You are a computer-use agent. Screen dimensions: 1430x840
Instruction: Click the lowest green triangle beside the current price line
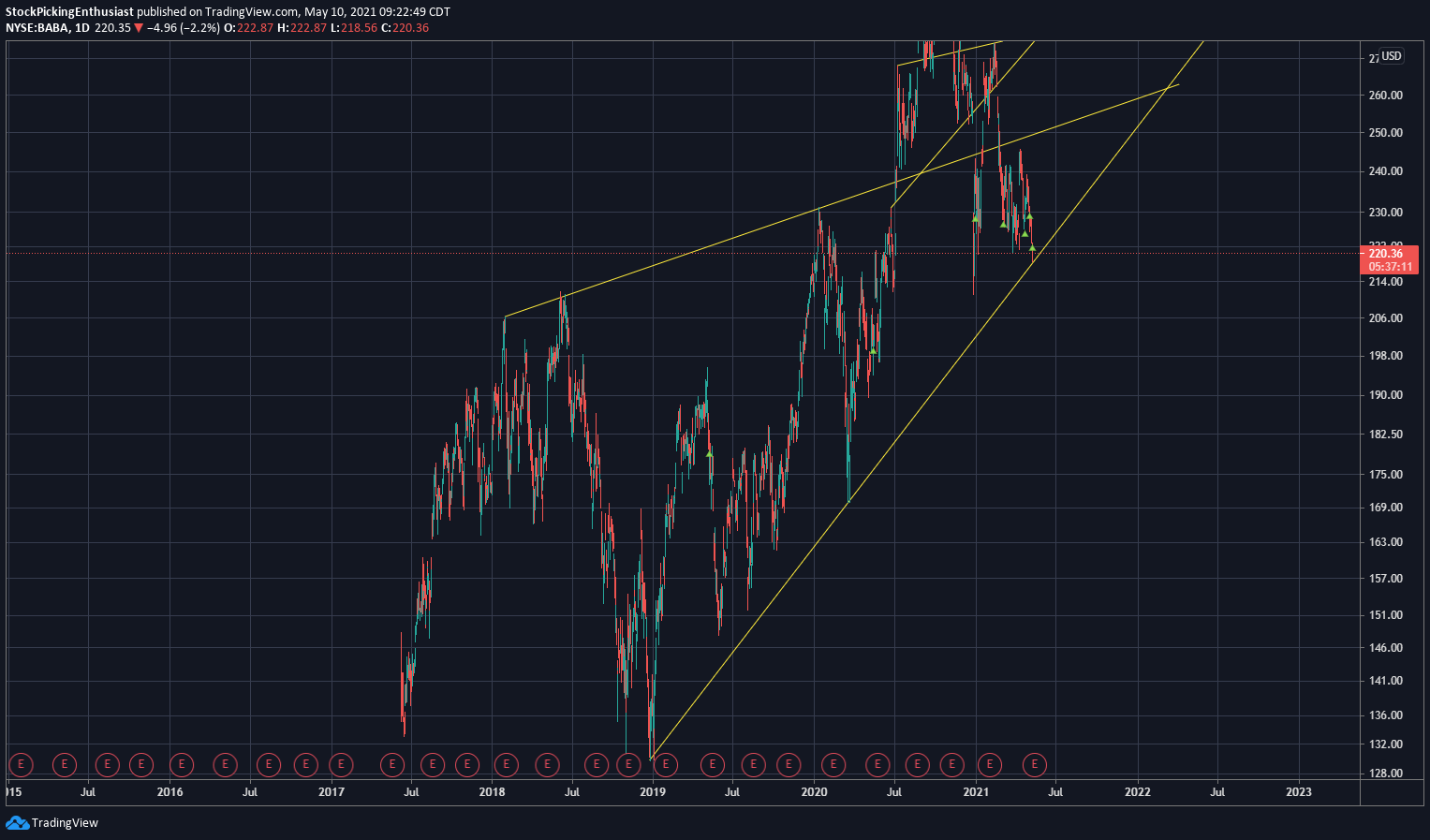[1032, 247]
